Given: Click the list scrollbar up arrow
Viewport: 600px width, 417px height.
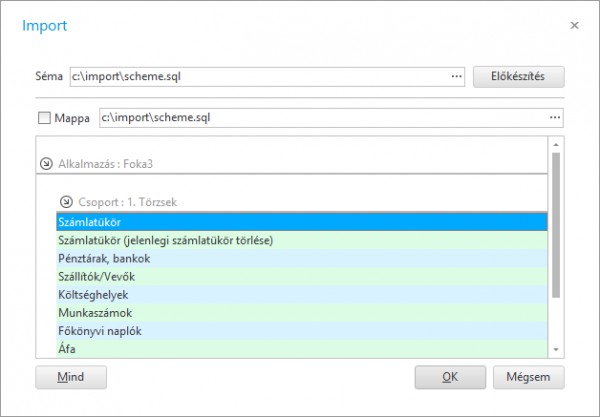Looking at the screenshot, I should pyautogui.click(x=556, y=145).
